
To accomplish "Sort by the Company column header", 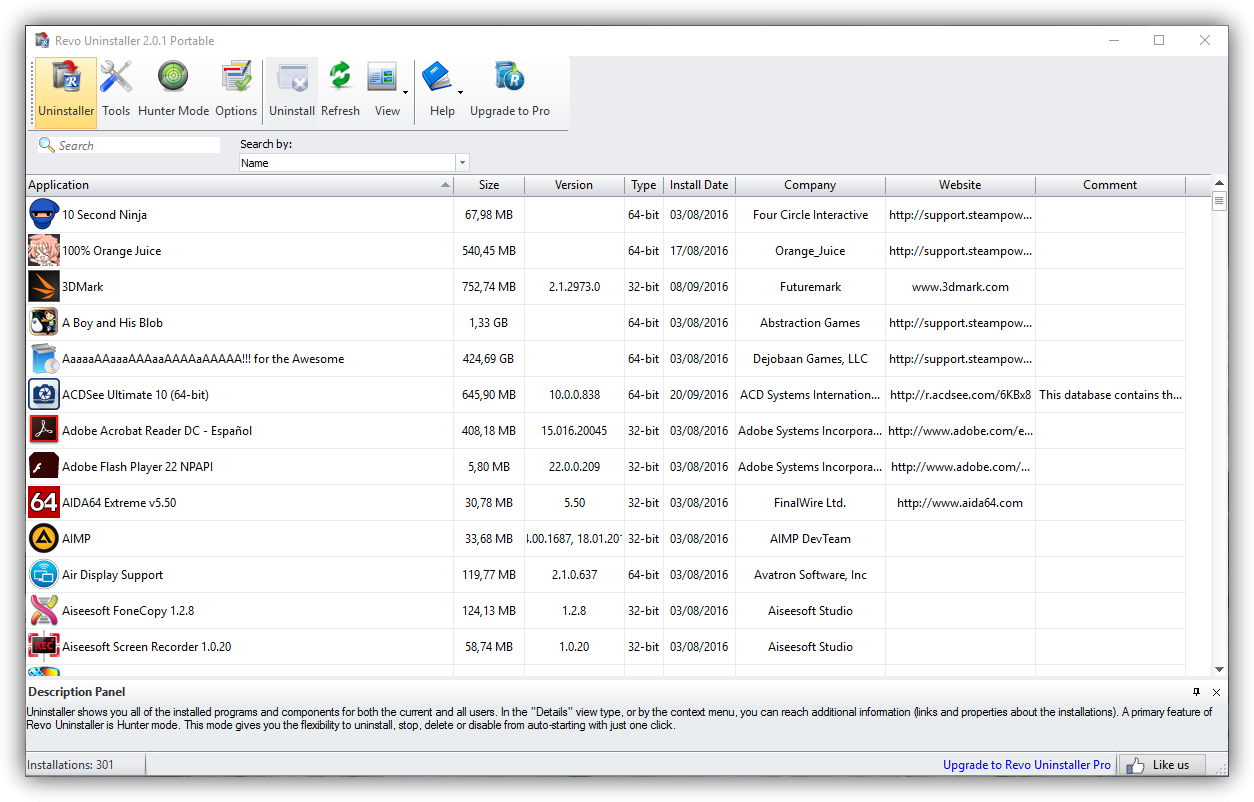I will (810, 185).
